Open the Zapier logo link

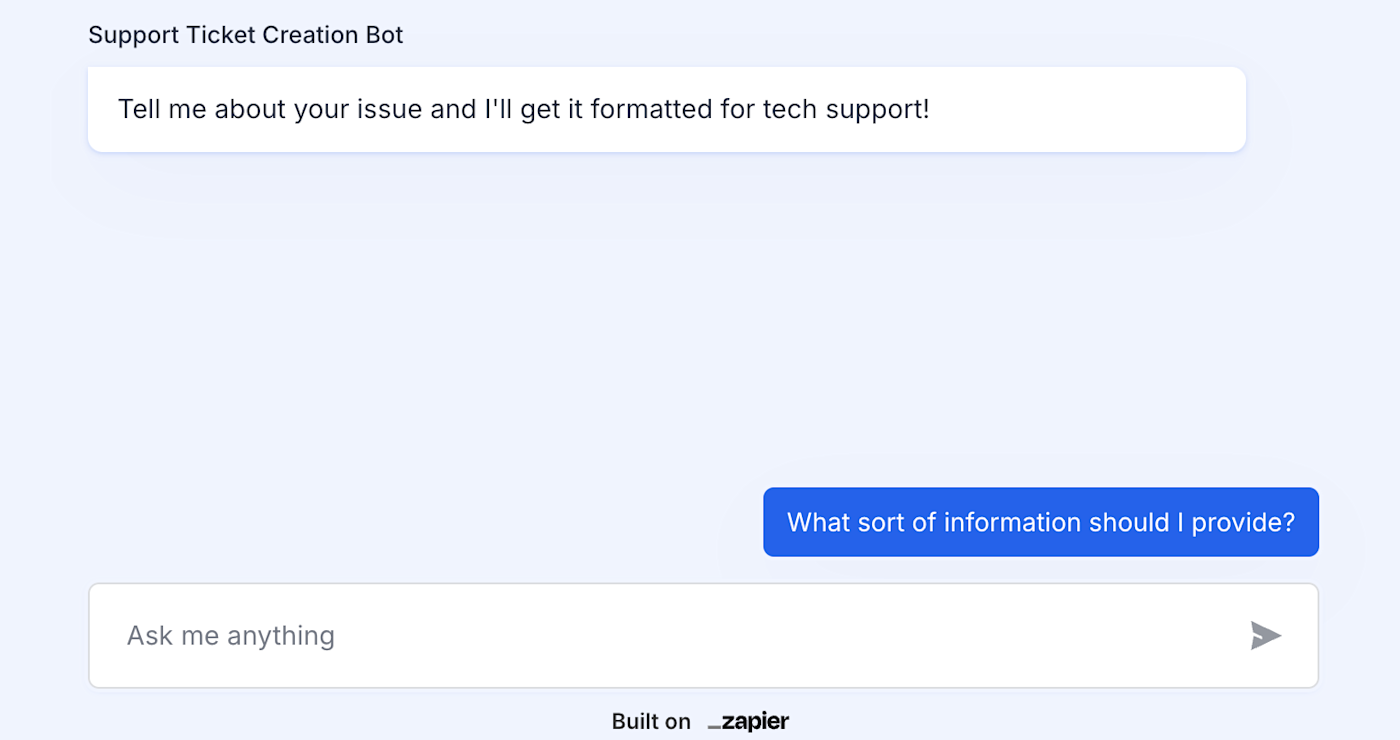[748, 721]
